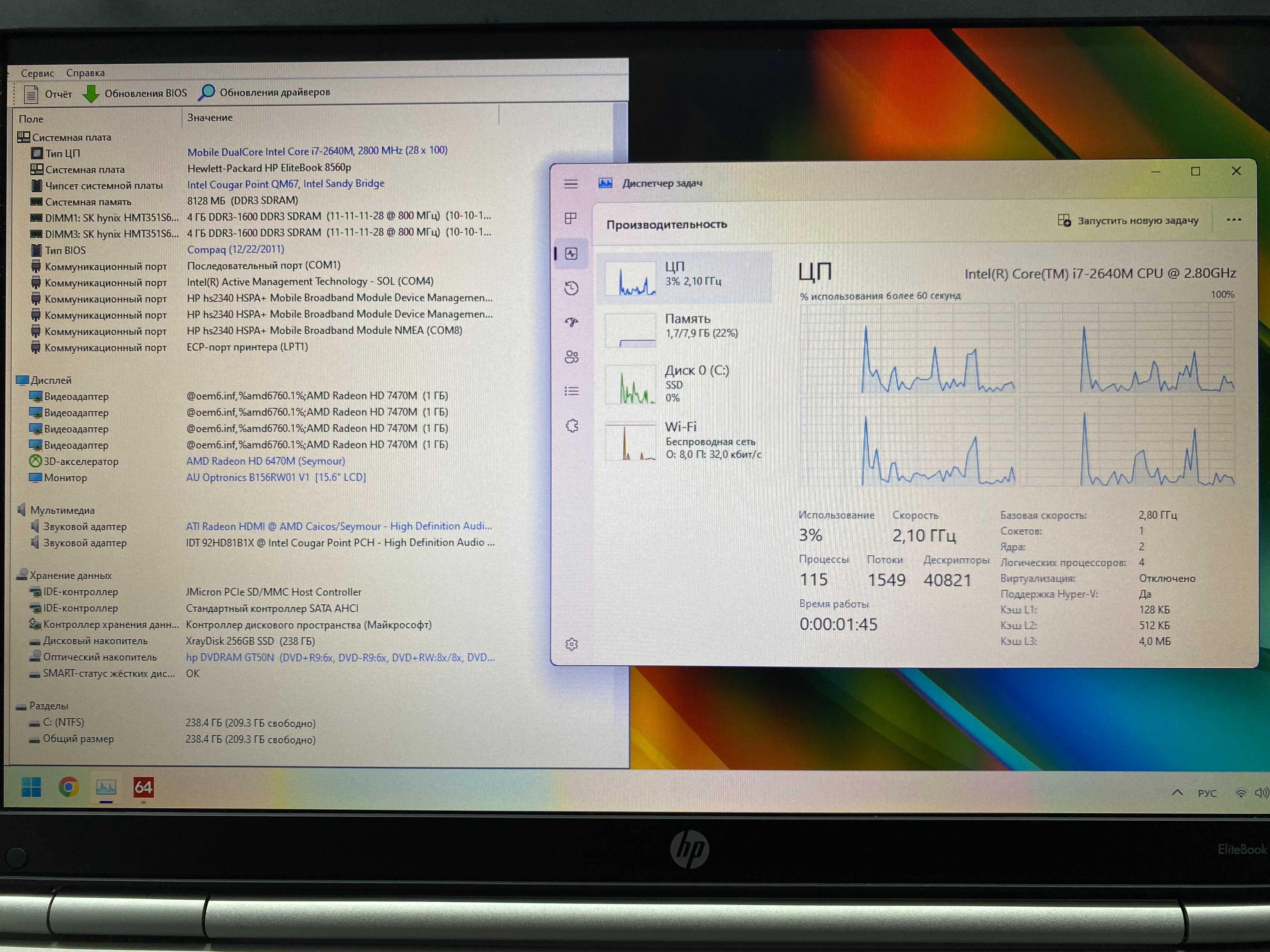Image resolution: width=1270 pixels, height=952 pixels.
Task: Click the Intel Core i7-2640M CPU title text
Action: tap(1100, 274)
